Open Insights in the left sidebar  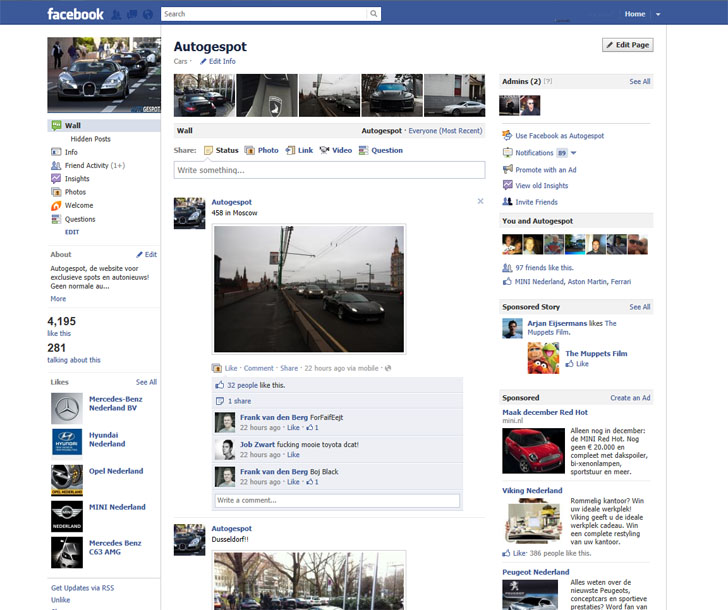pyautogui.click(x=77, y=179)
